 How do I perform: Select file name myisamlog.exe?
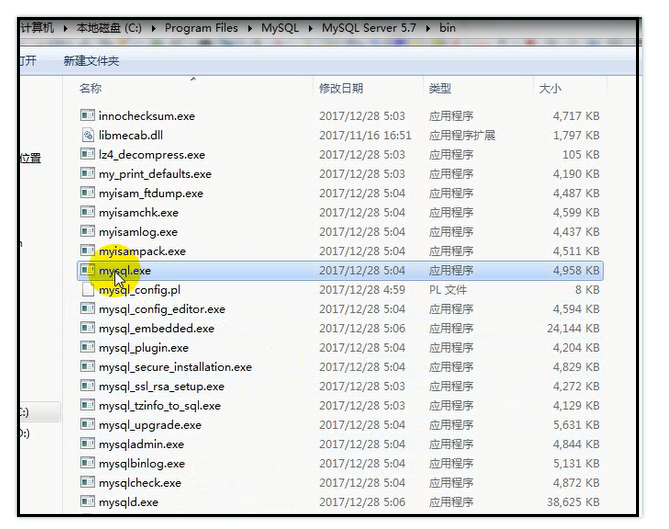click(138, 232)
